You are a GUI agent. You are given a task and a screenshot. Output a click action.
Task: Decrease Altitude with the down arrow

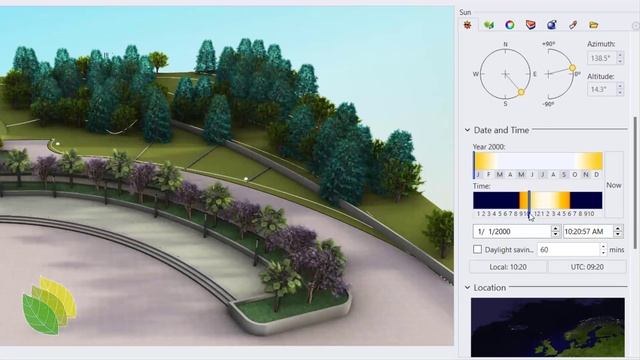620,93
